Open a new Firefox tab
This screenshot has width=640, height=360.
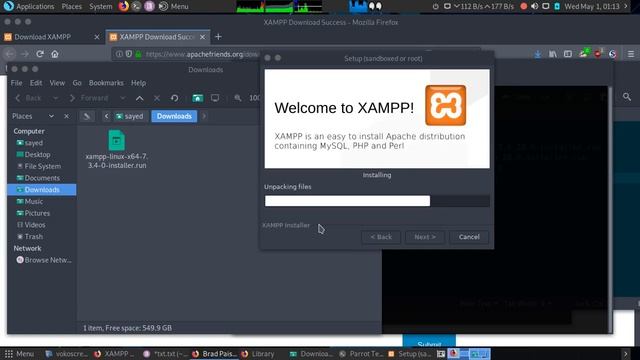click(218, 37)
